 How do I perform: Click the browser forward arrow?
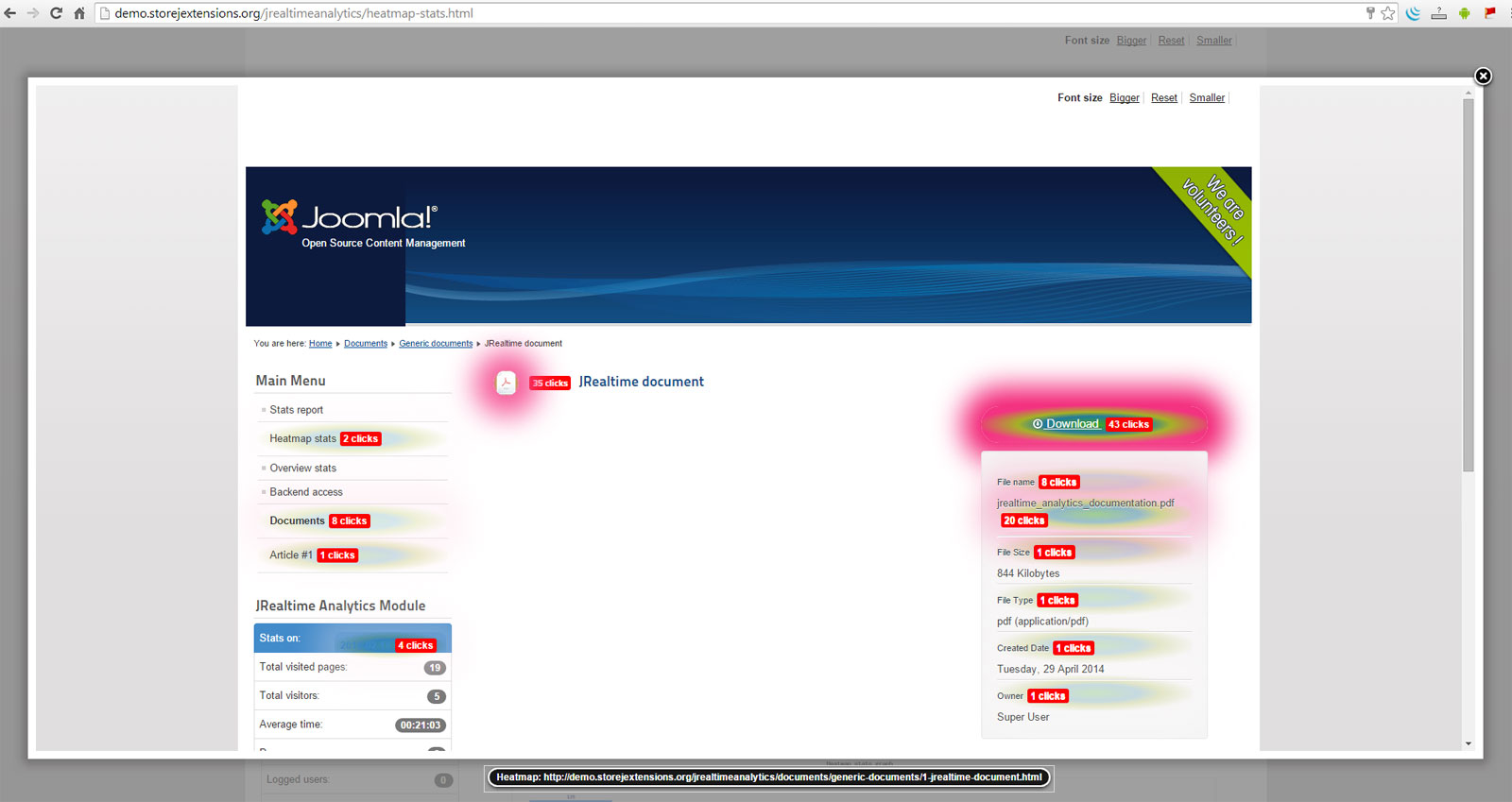tap(33, 13)
